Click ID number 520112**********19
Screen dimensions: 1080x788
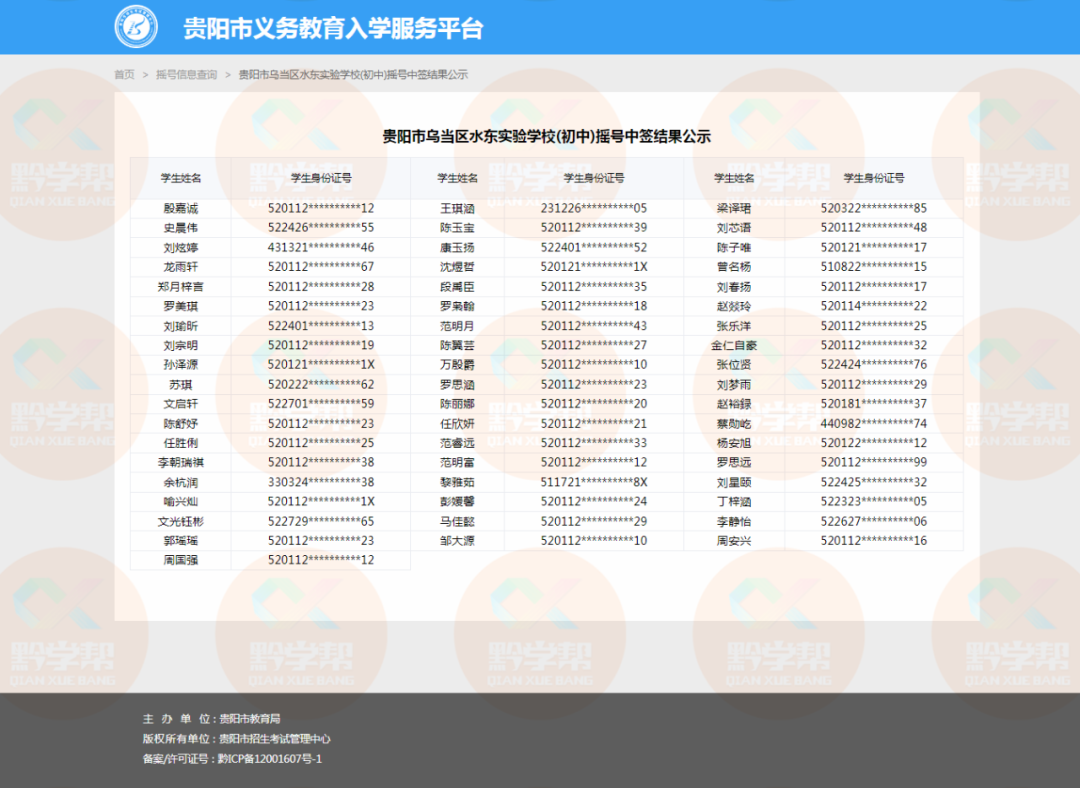(x=321, y=345)
